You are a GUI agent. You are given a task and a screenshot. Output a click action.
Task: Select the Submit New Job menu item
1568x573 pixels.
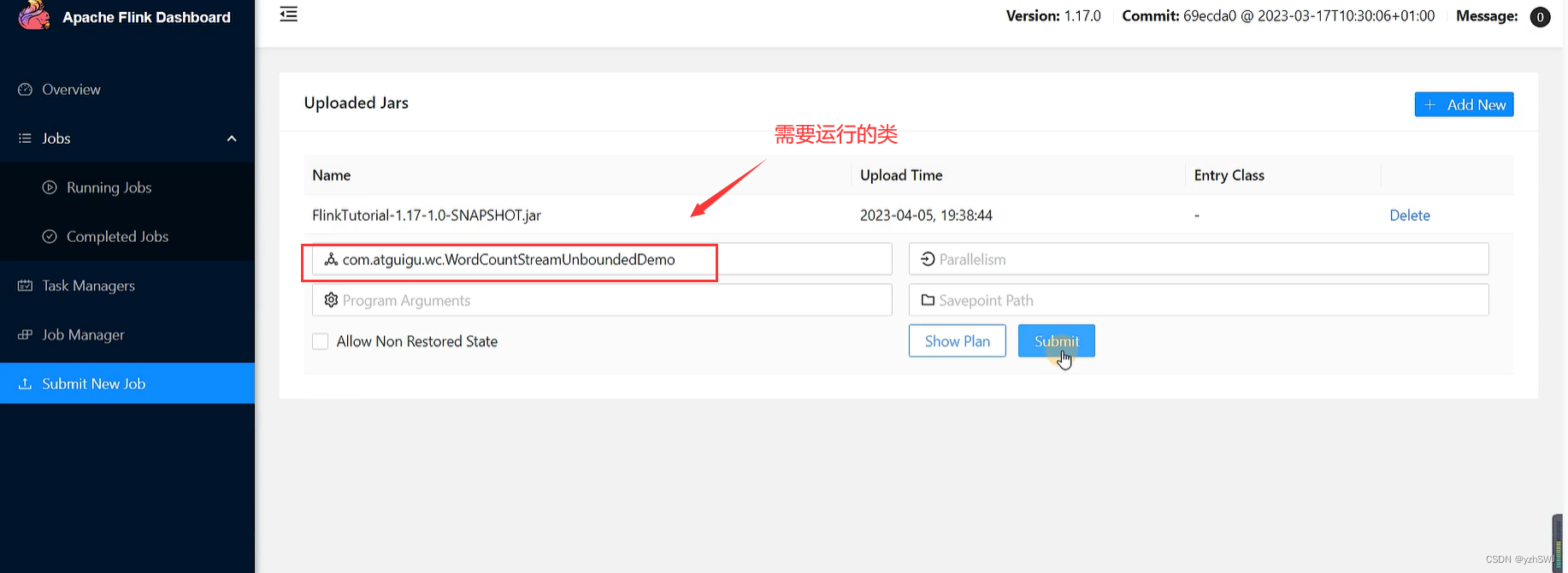(127, 383)
